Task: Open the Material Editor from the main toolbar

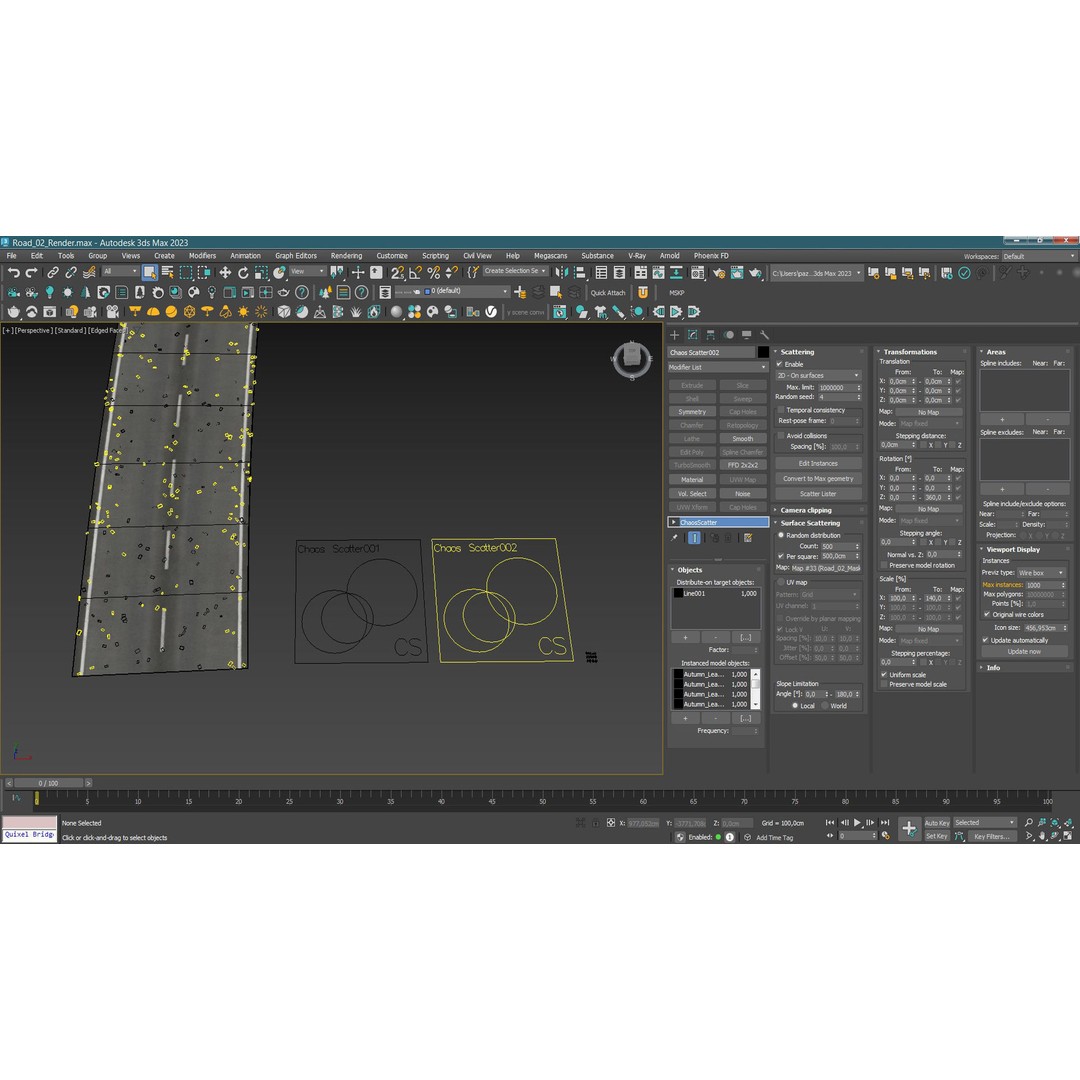Action: pos(697,272)
